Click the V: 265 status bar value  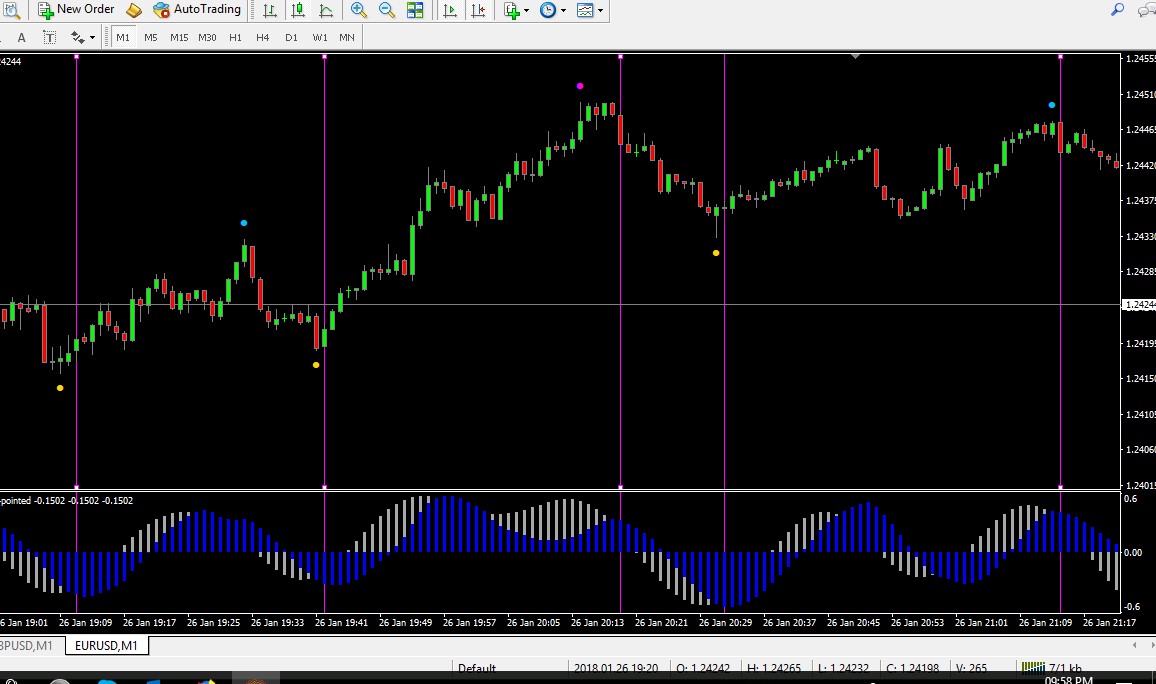pyautogui.click(x=971, y=669)
